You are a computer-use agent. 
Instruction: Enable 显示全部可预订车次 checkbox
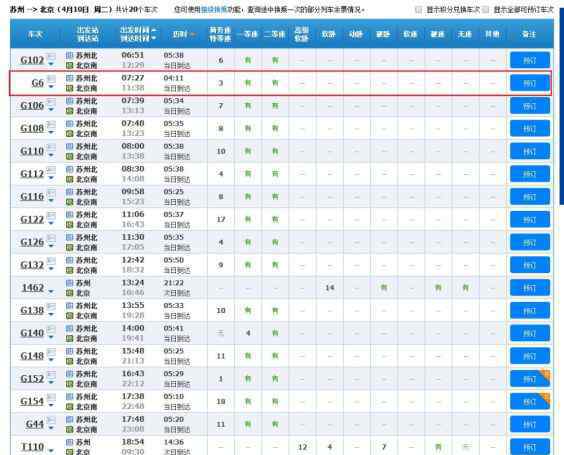[486, 10]
